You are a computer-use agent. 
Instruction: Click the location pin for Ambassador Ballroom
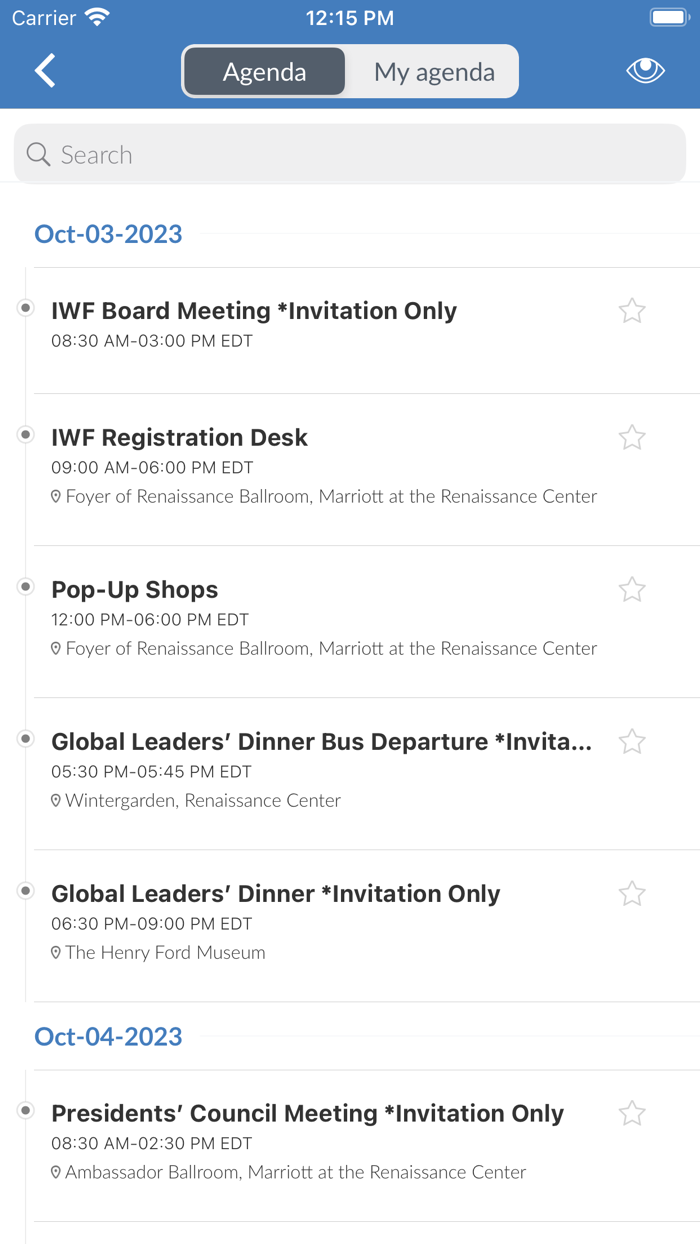(57, 1172)
